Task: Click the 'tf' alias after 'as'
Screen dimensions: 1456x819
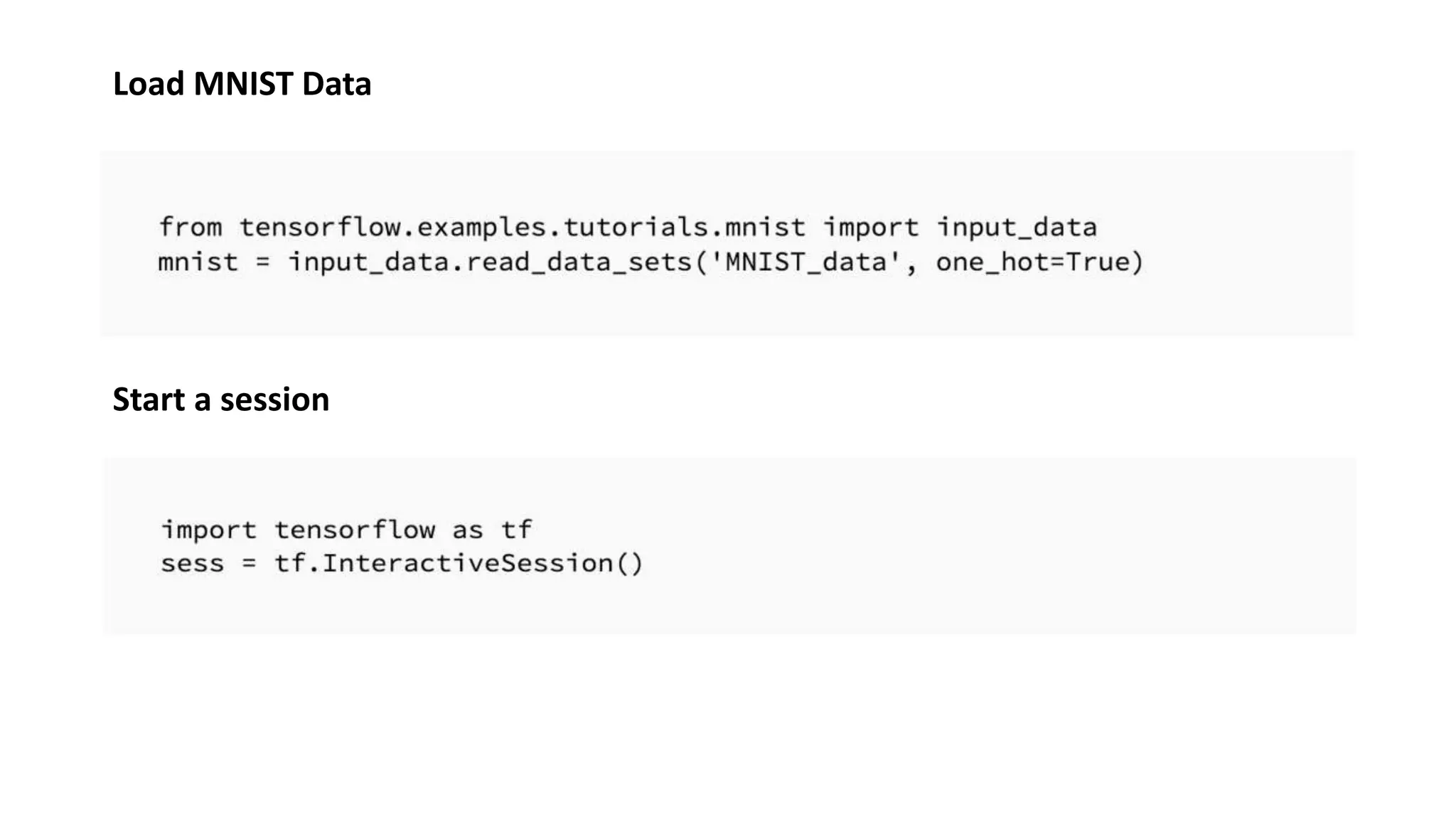Action: click(x=516, y=530)
